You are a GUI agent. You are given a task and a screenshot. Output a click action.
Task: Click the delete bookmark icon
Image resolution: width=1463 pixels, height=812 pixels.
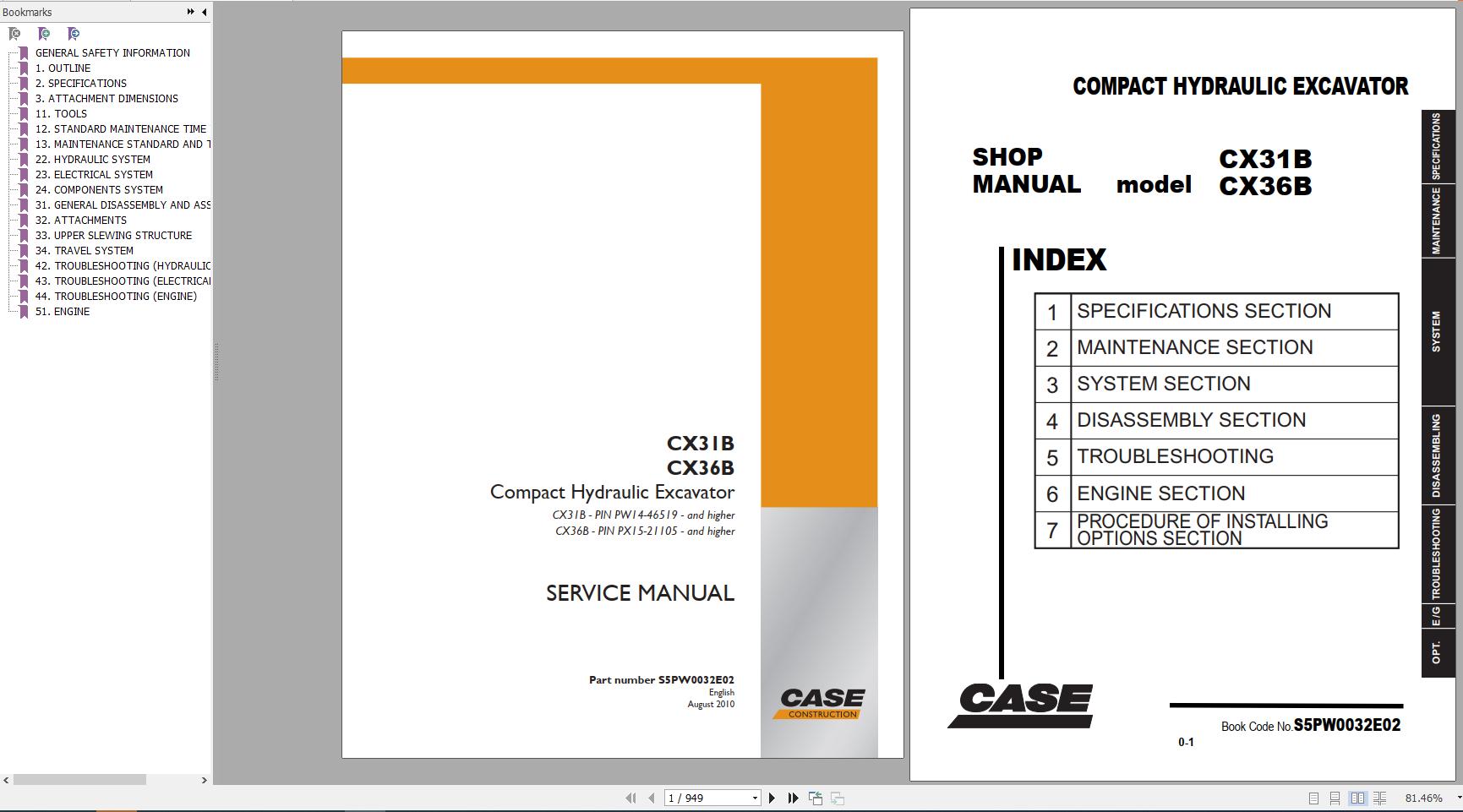click(14, 34)
